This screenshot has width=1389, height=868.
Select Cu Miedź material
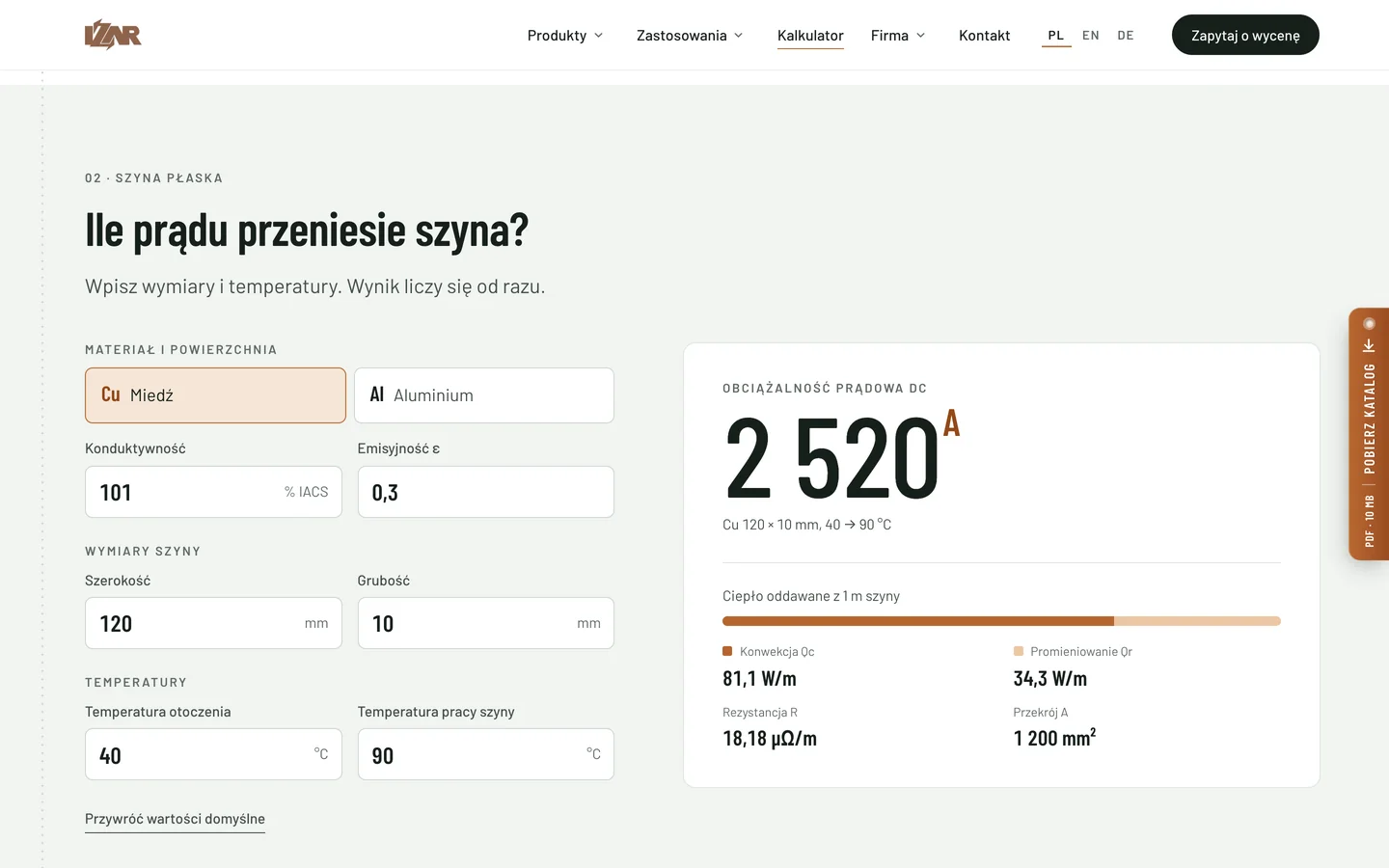(x=215, y=395)
